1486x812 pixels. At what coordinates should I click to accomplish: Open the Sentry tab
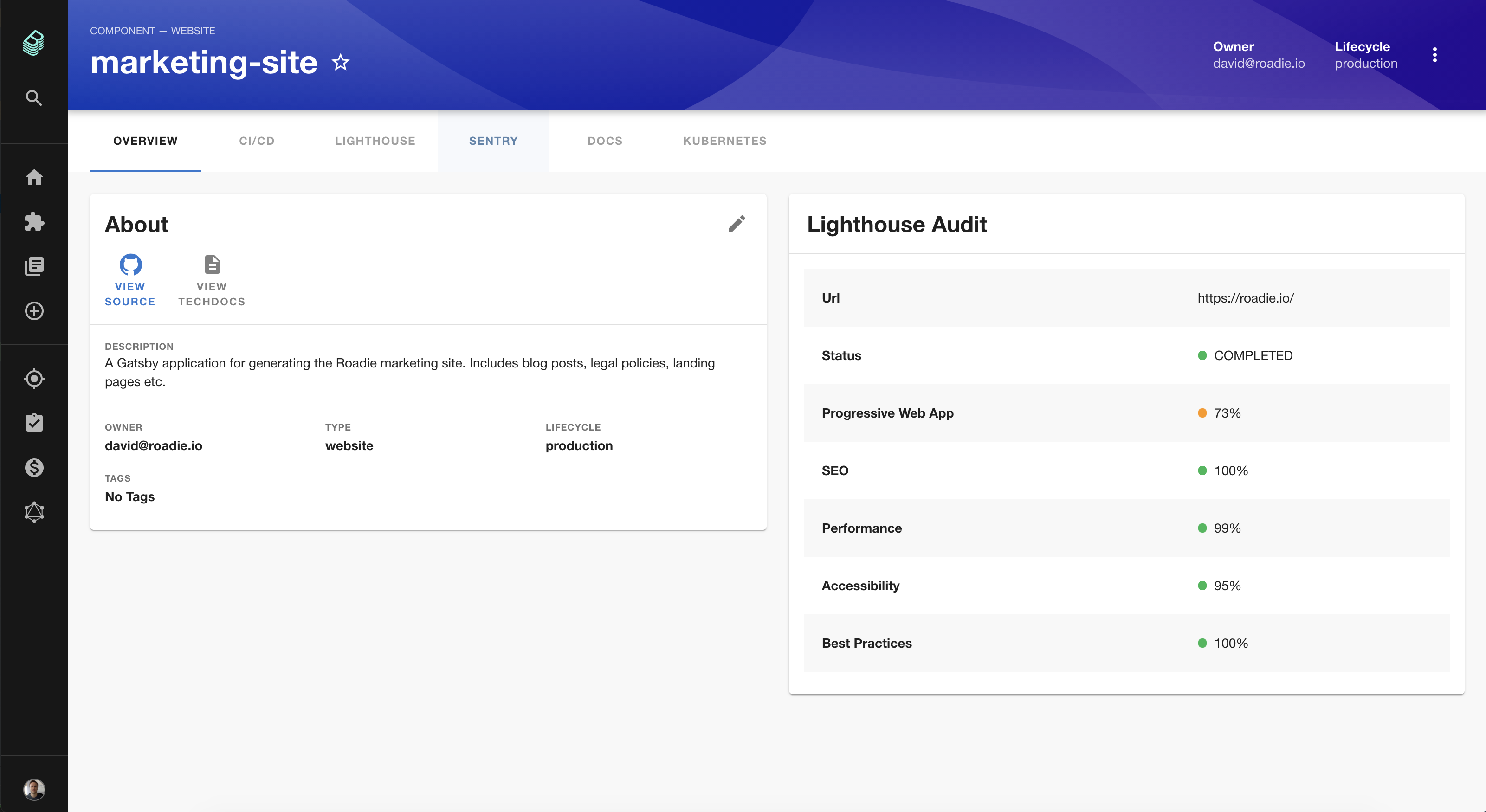pos(493,141)
